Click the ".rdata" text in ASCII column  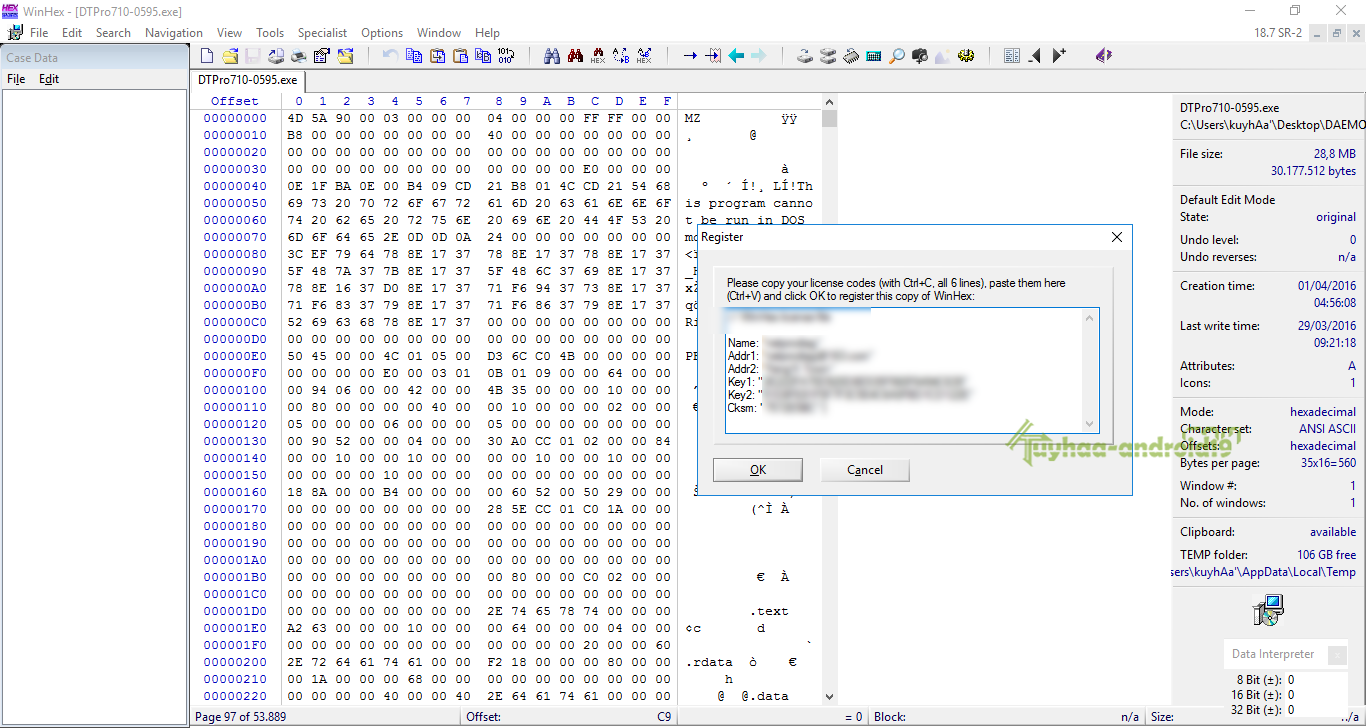click(709, 662)
